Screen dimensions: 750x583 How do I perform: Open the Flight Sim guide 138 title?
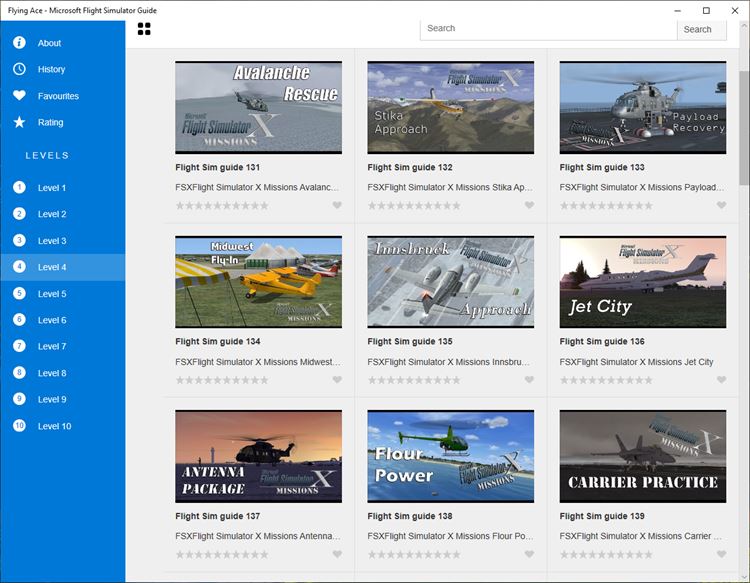tap(410, 516)
